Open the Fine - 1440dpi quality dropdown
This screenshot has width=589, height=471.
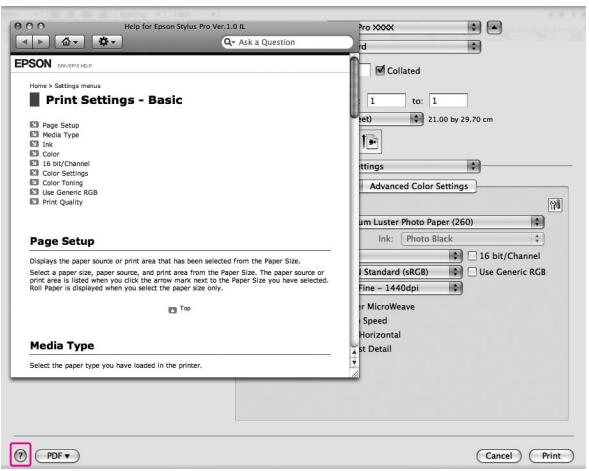coord(410,288)
